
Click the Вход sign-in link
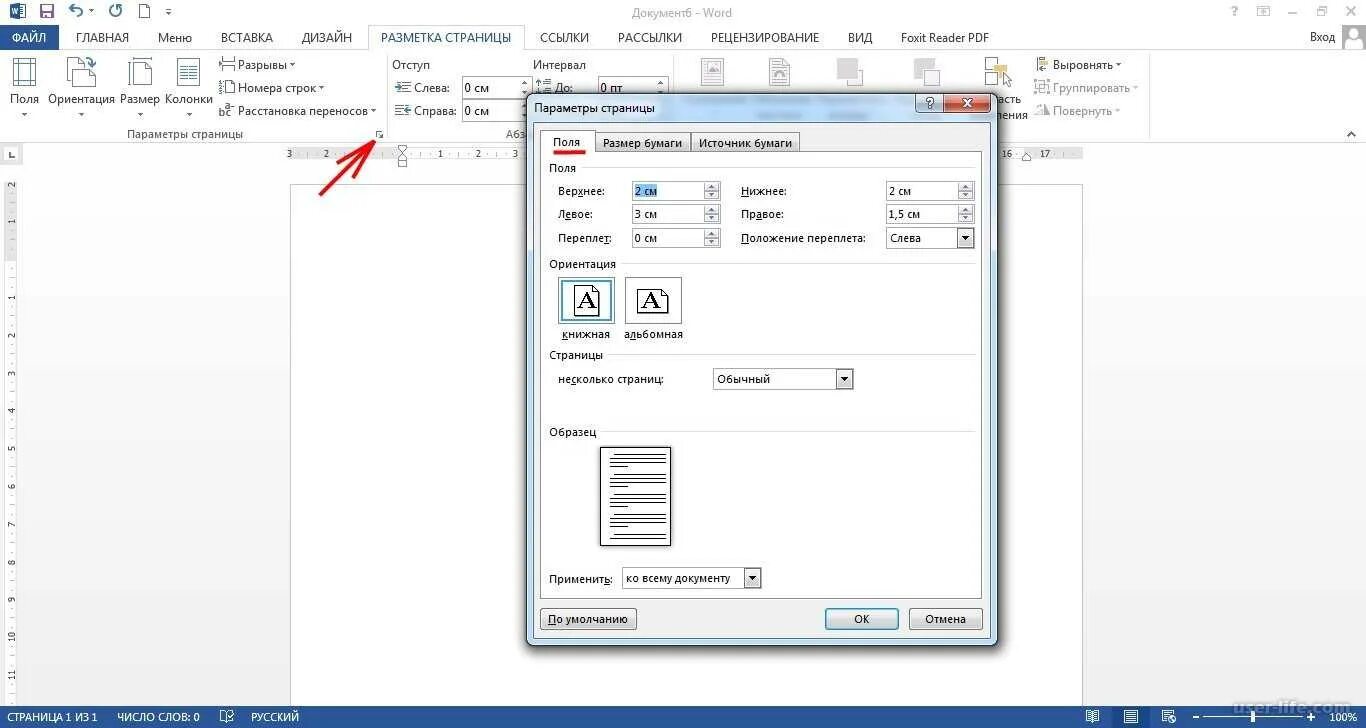pyautogui.click(x=1322, y=37)
